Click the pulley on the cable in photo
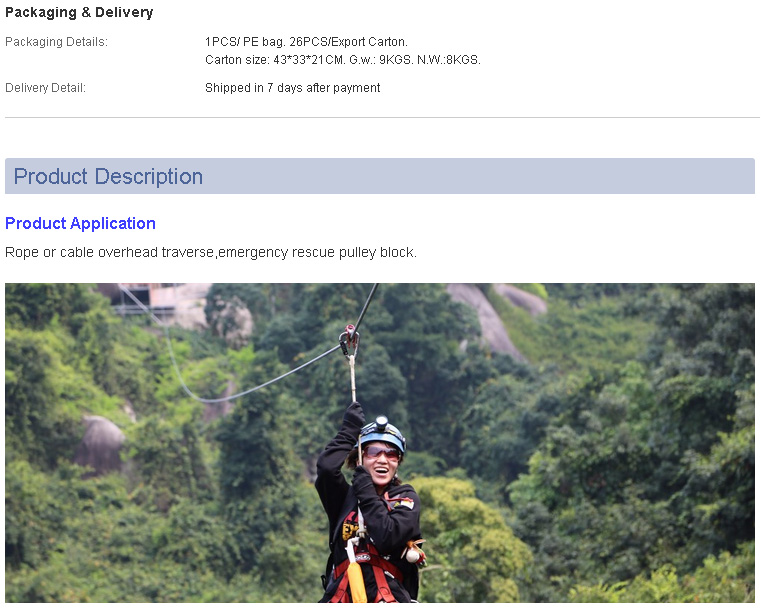 tap(349, 340)
